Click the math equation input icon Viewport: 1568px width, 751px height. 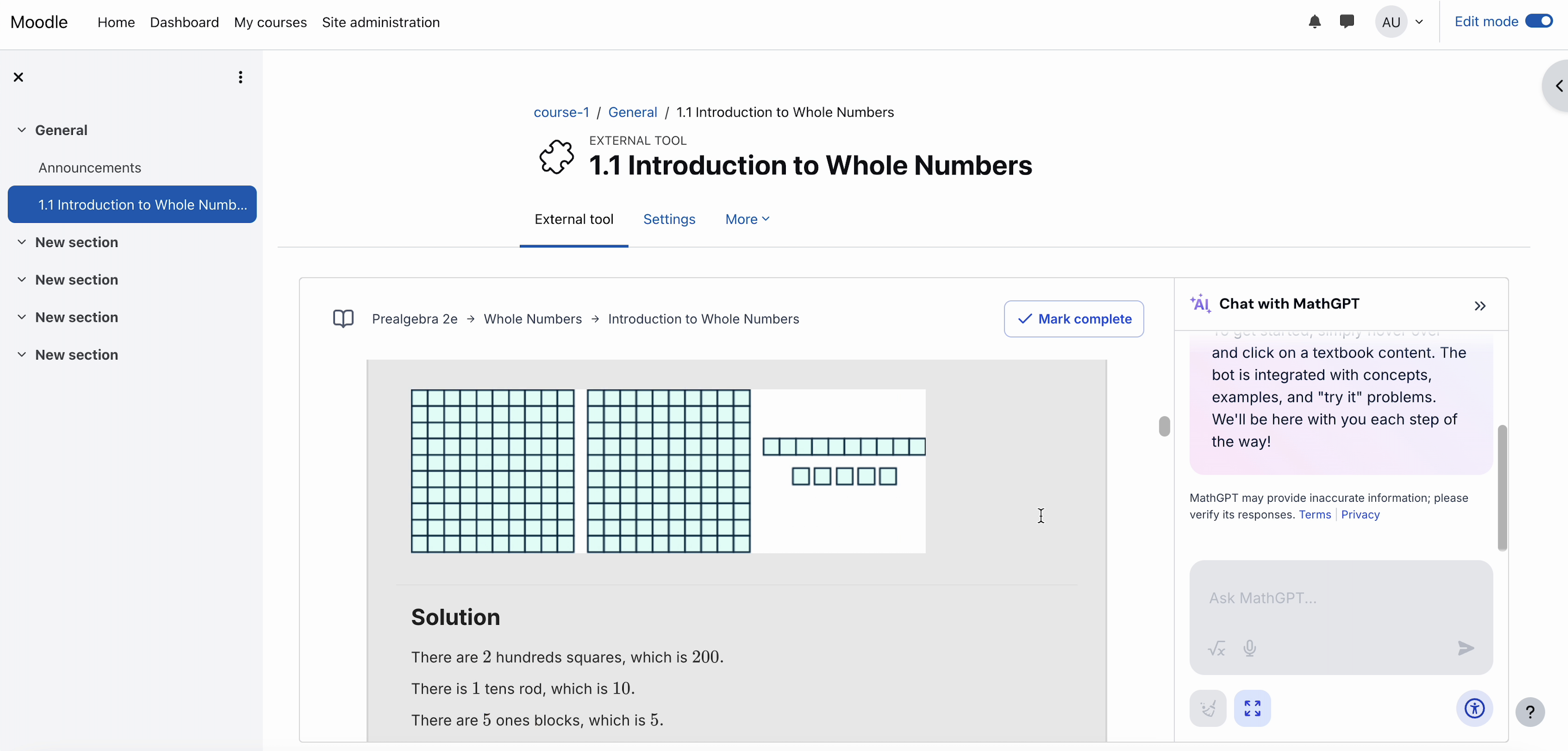(1216, 648)
